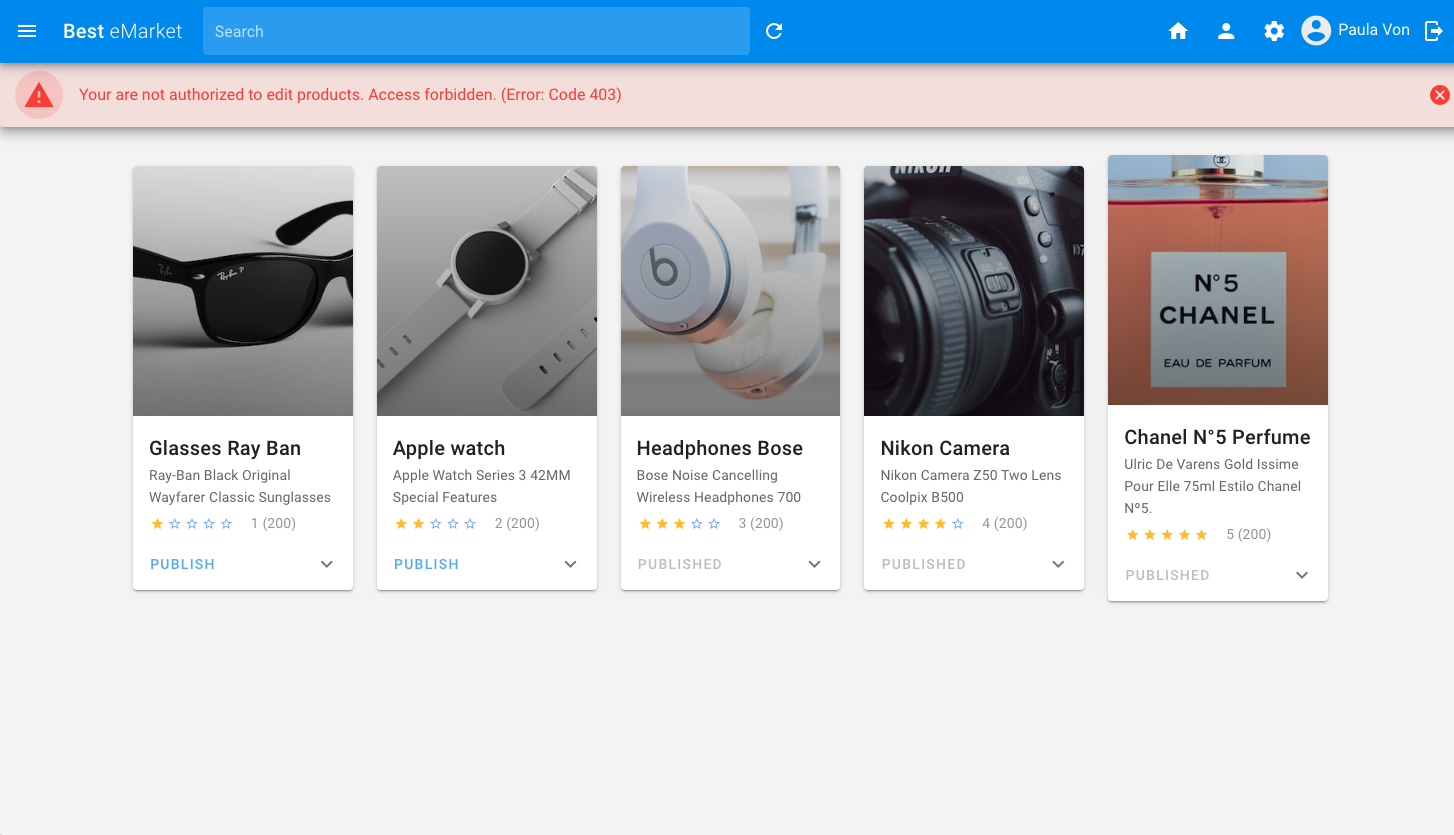1454x835 pixels.
Task: Open the Beats headphones product image
Action: pos(730,291)
